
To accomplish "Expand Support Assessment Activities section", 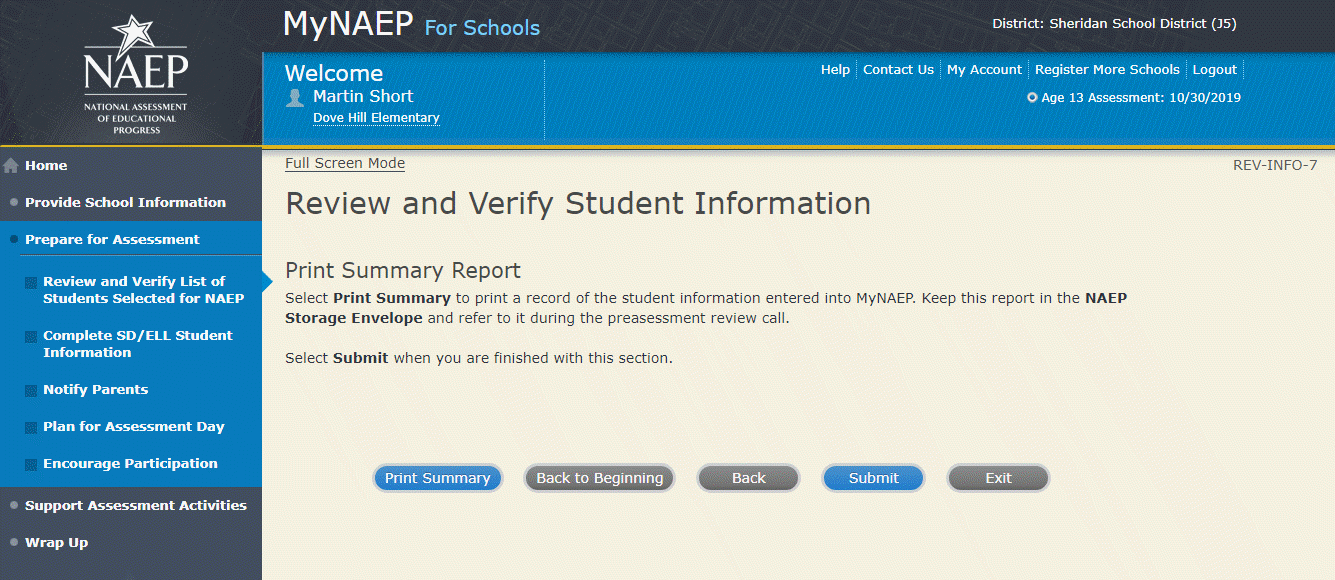I will 135,505.
